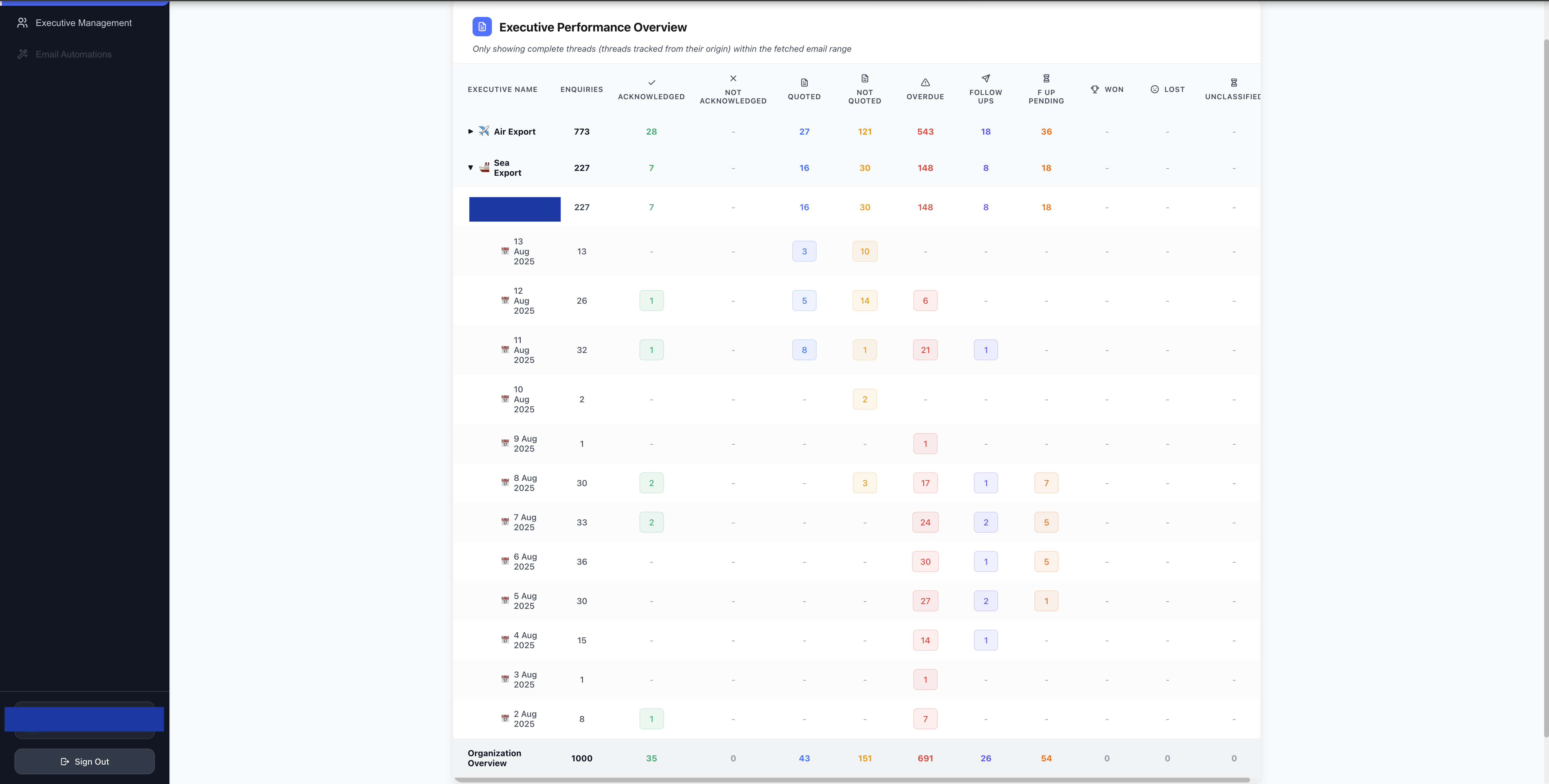1549x784 pixels.
Task: Click the Not Acknowledged X column icon
Action: pyautogui.click(x=732, y=78)
